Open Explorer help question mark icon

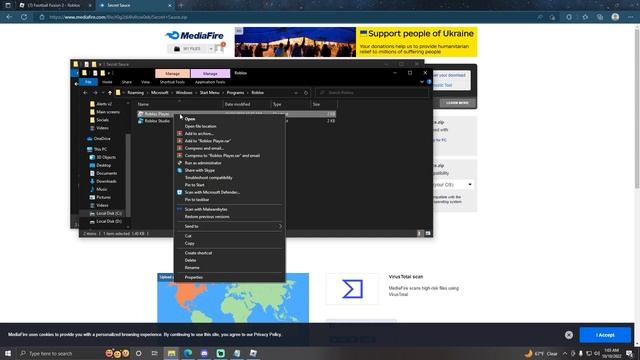coord(429,82)
